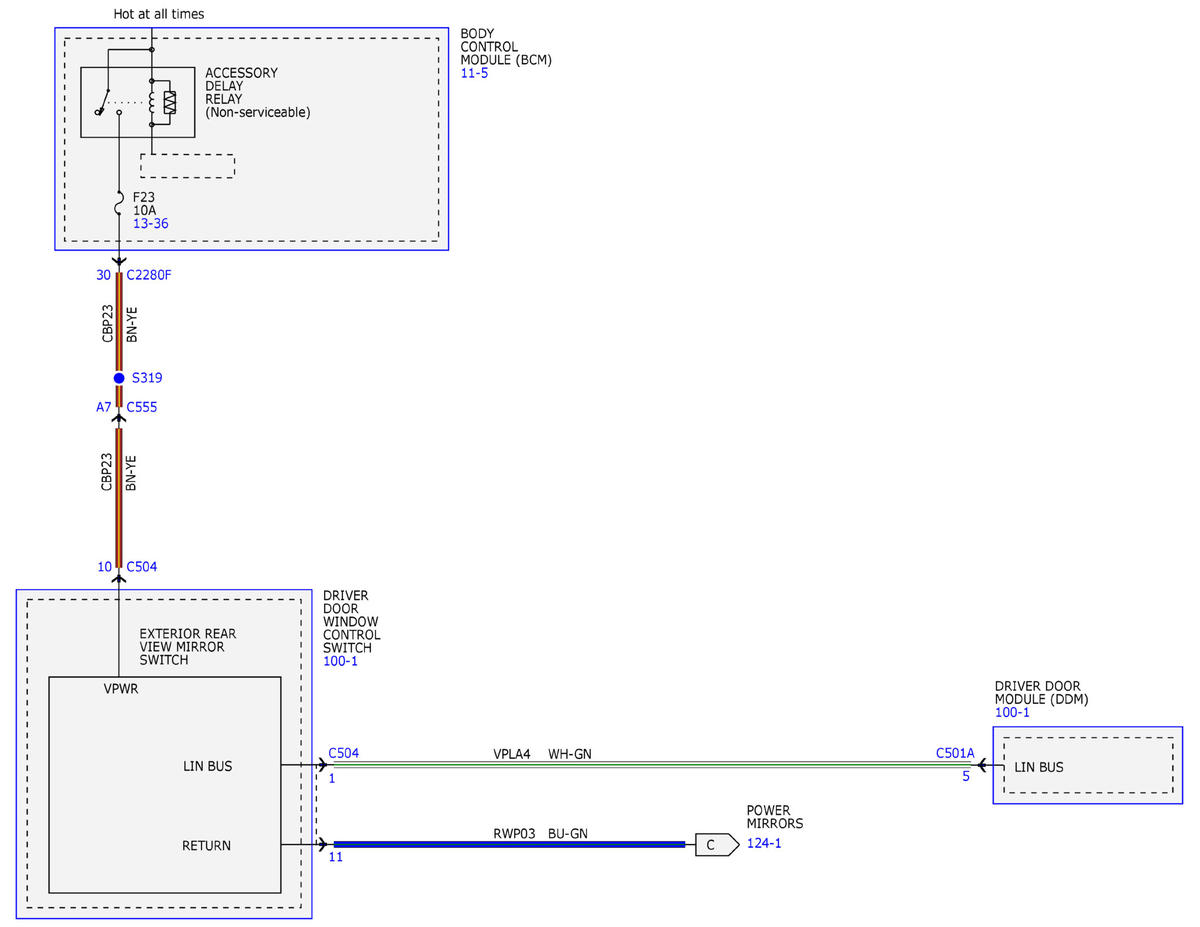The width and height of the screenshot is (1200, 927).
Task: Click the S319 splice dot
Action: click(118, 378)
